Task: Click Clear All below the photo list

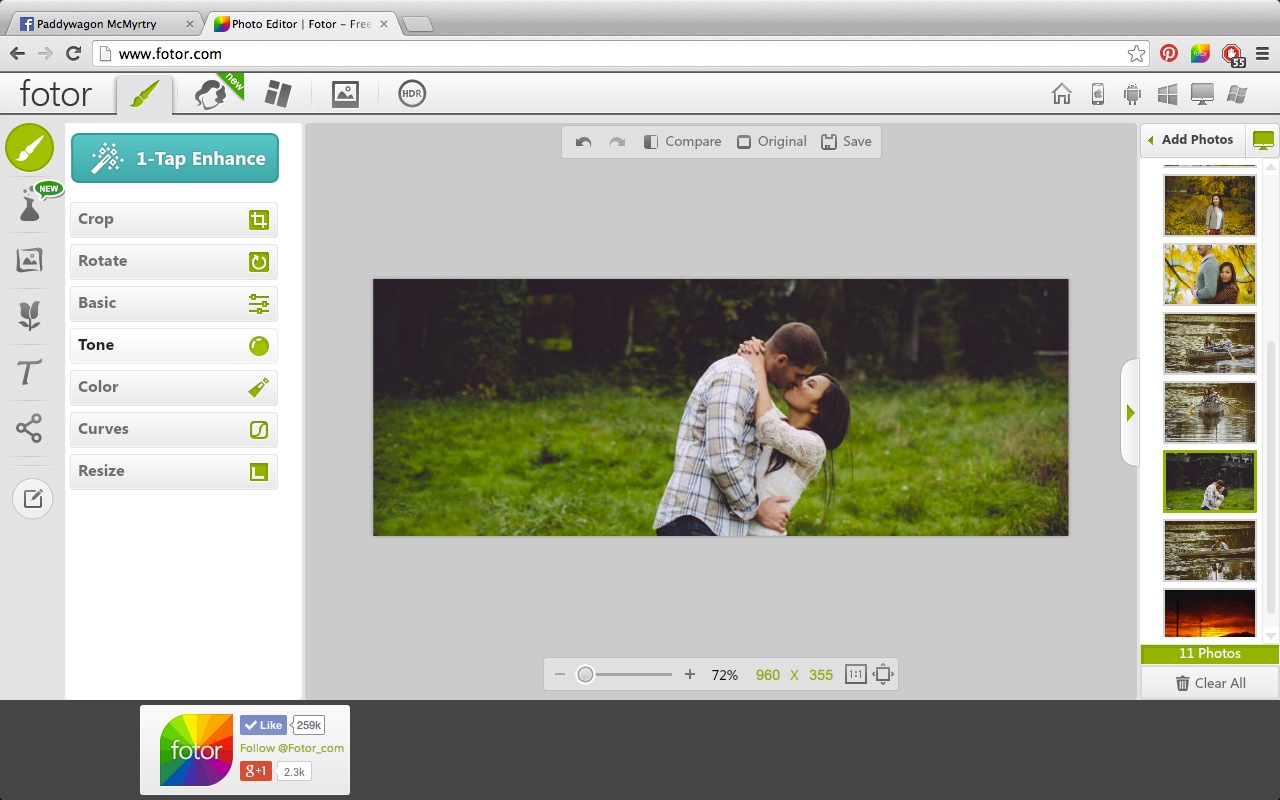Action: pyautogui.click(x=1210, y=683)
